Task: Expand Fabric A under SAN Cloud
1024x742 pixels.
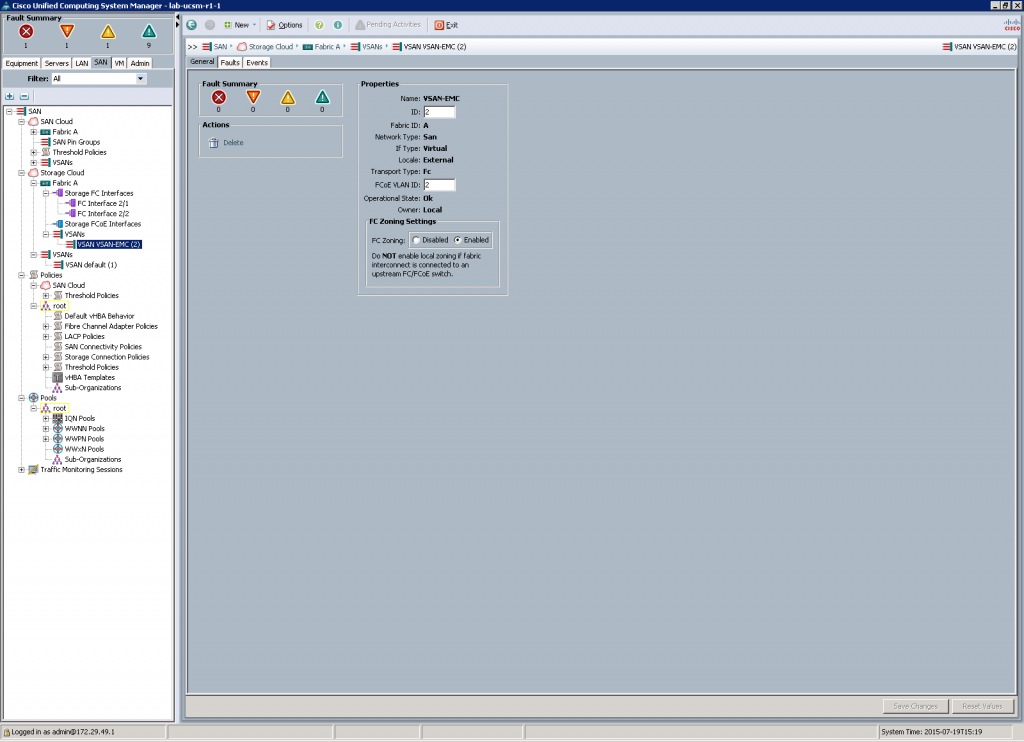Action: [x=34, y=132]
